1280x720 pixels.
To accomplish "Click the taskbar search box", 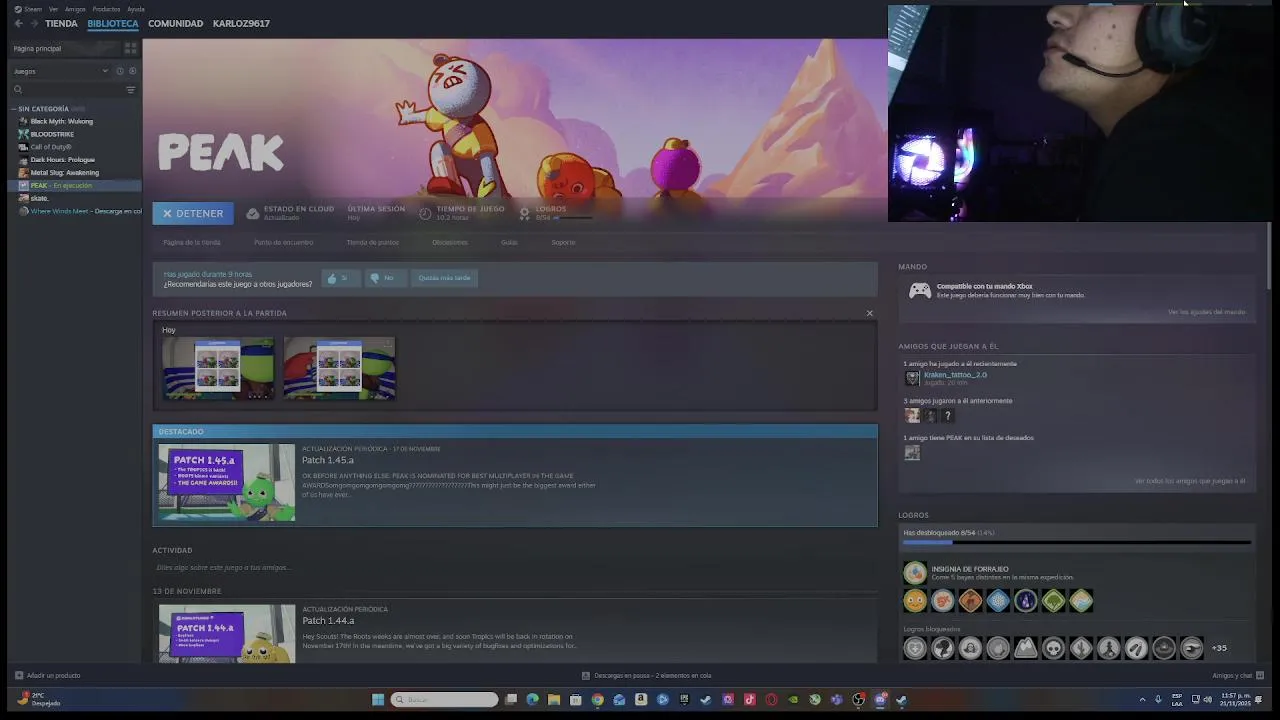I will (444, 700).
